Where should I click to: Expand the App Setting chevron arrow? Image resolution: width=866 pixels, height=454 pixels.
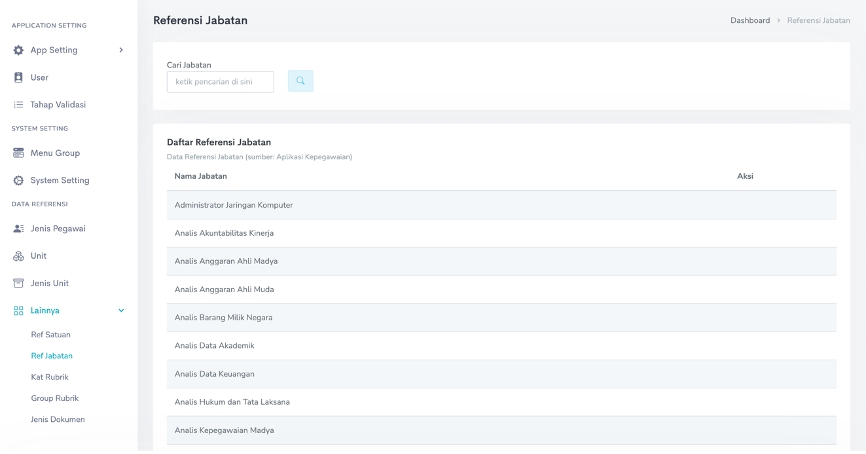point(121,50)
